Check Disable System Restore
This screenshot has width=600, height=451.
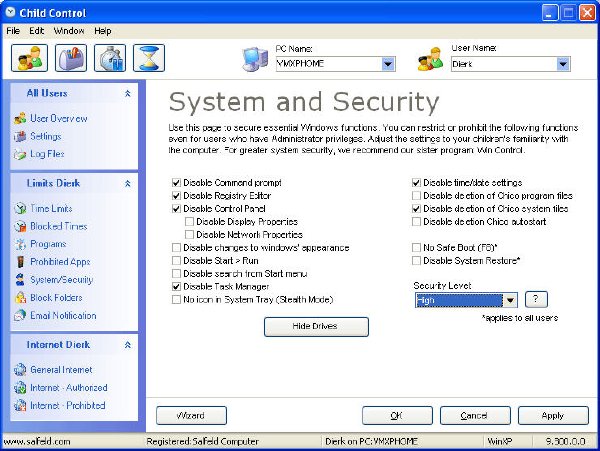[x=416, y=261]
